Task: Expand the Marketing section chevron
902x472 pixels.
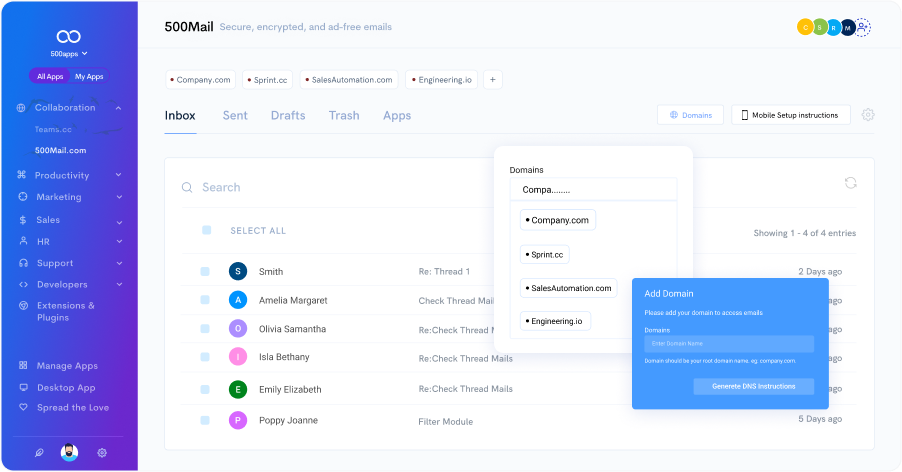Action: click(119, 197)
